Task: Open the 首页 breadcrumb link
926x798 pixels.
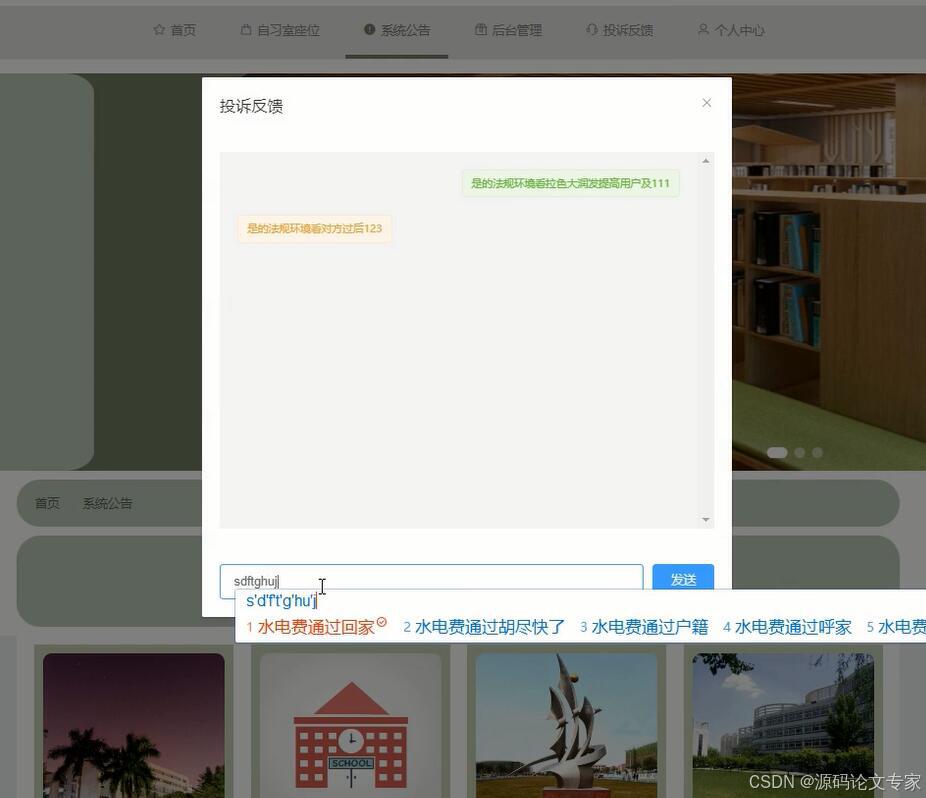Action: (46, 503)
